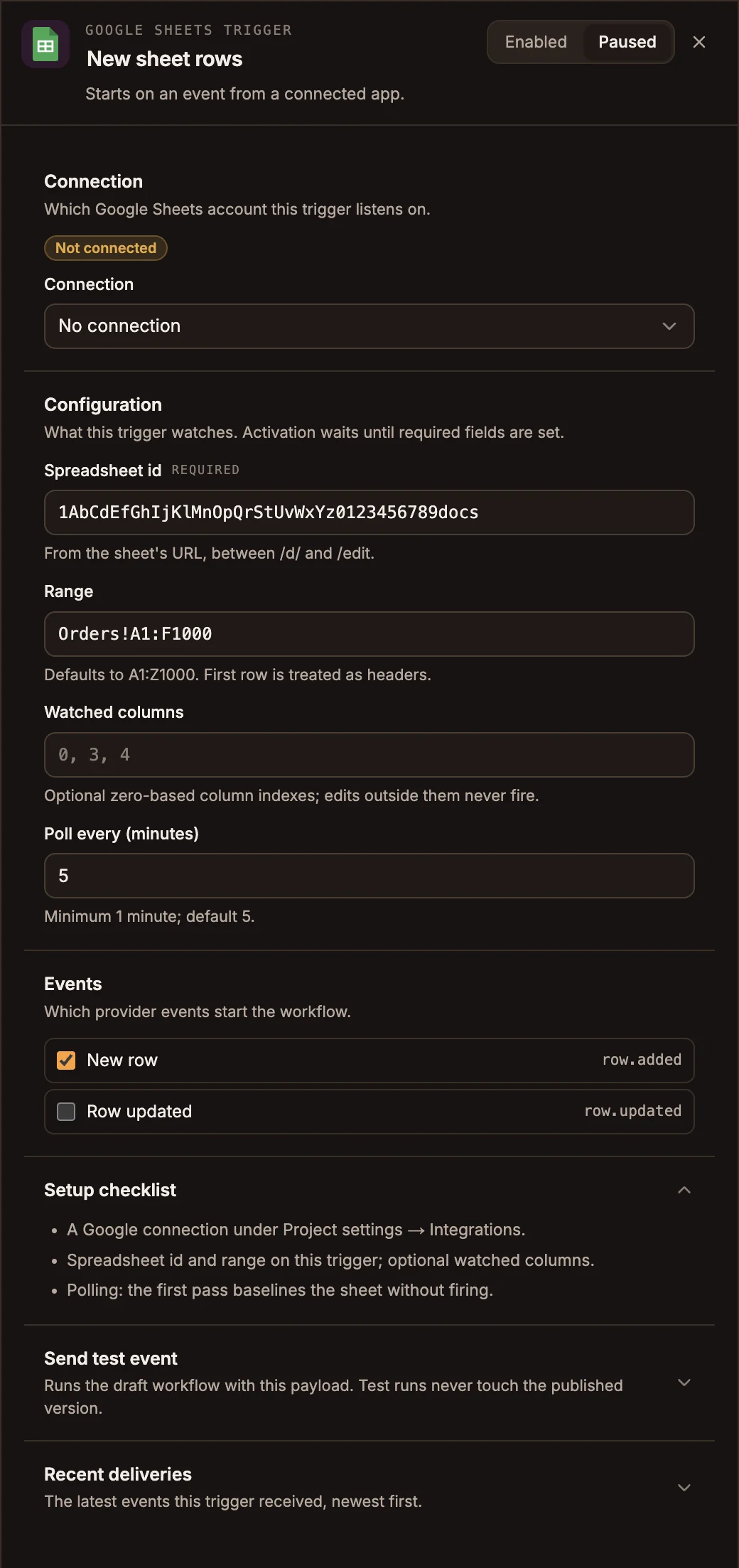Focus the Spreadsheet id input field

(x=369, y=512)
